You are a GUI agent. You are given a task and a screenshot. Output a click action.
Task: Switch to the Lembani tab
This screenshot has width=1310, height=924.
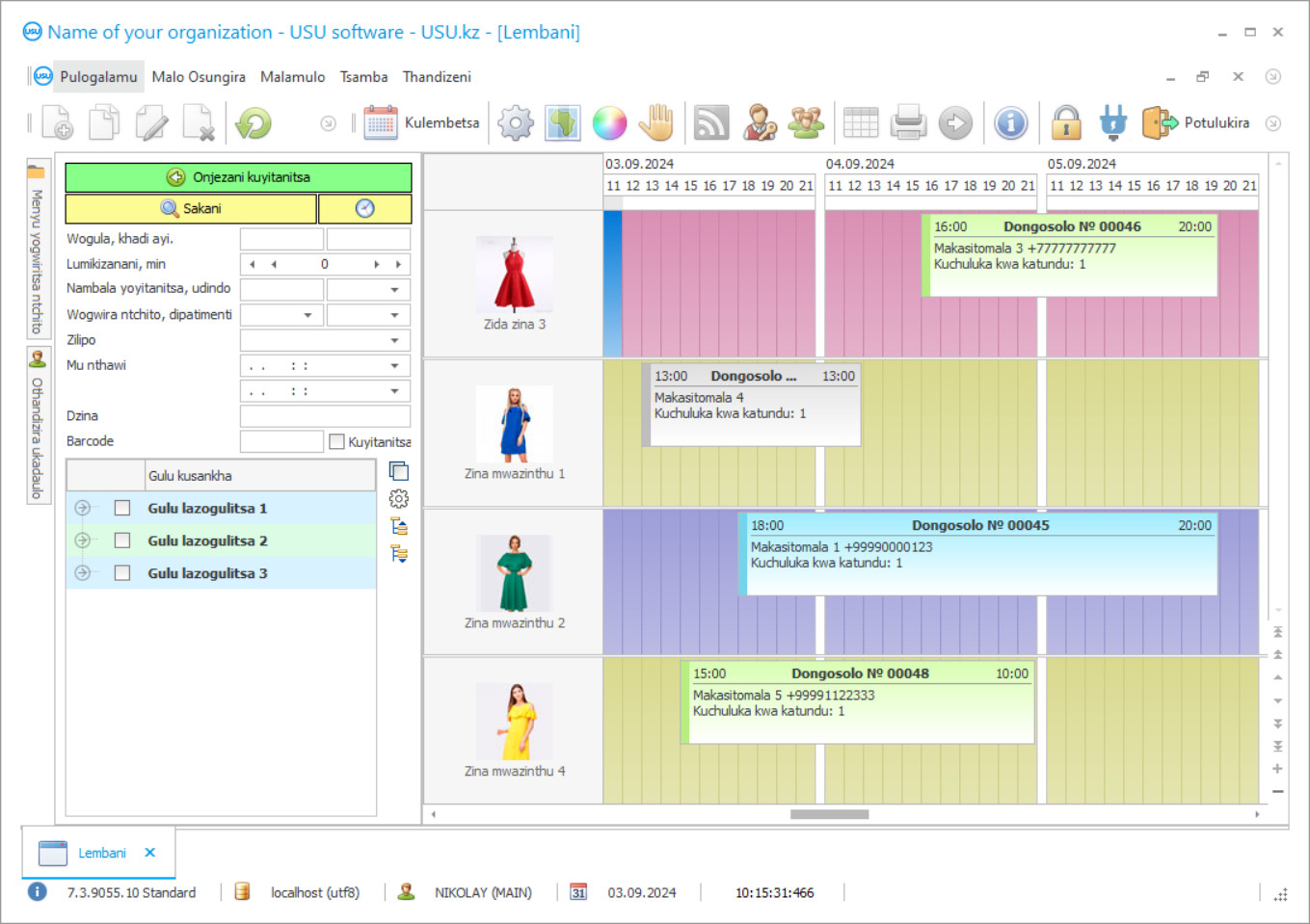(x=101, y=853)
